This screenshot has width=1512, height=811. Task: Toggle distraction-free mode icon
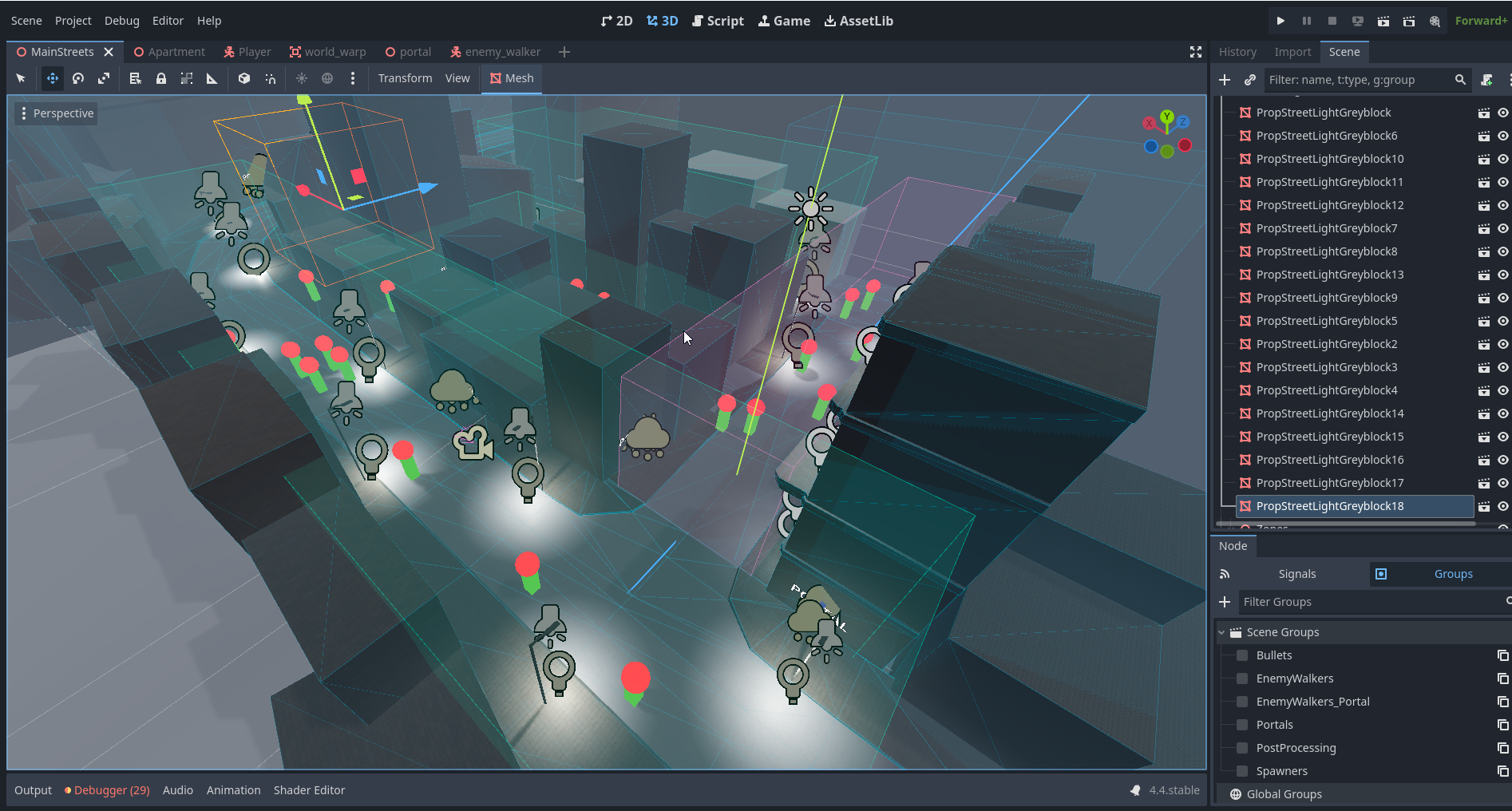1196,52
